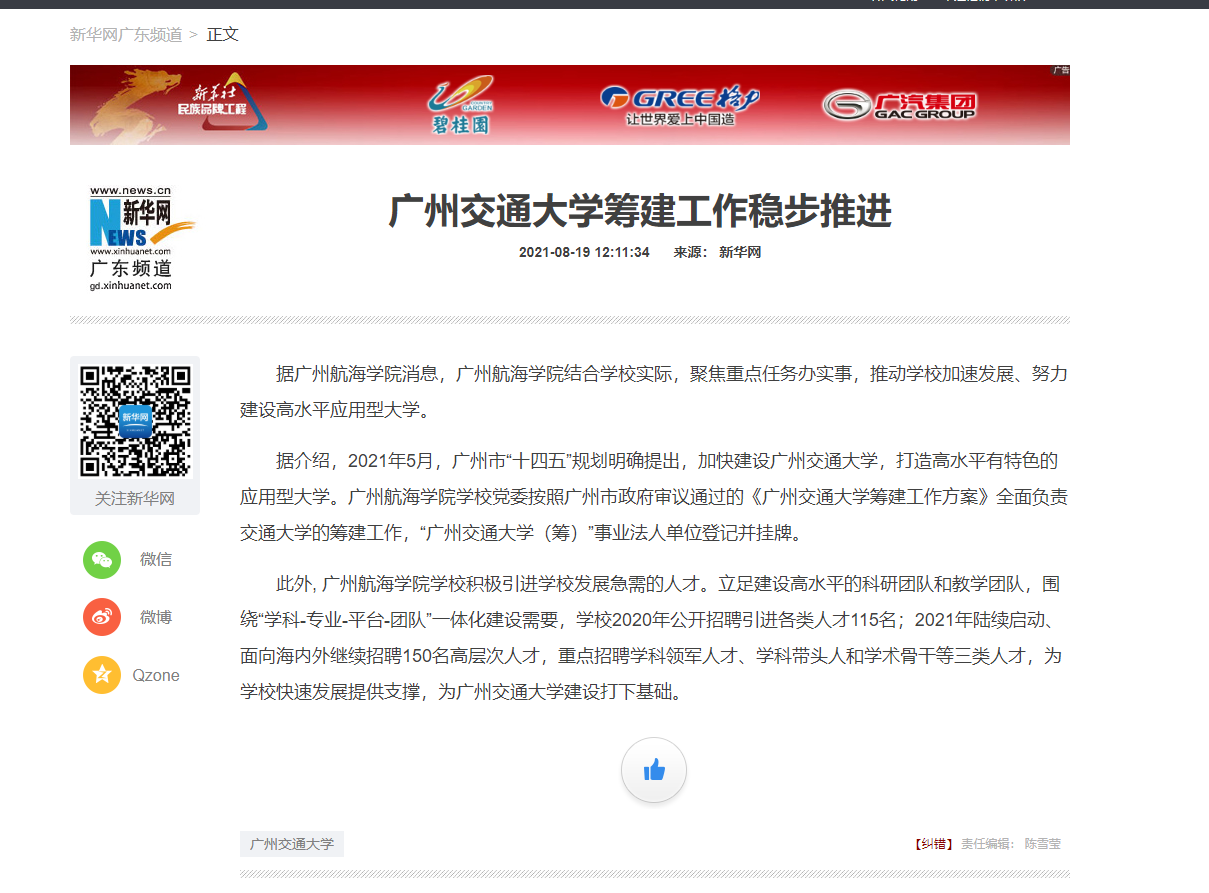Click the 微信 share label
This screenshot has width=1209, height=893.
156,559
